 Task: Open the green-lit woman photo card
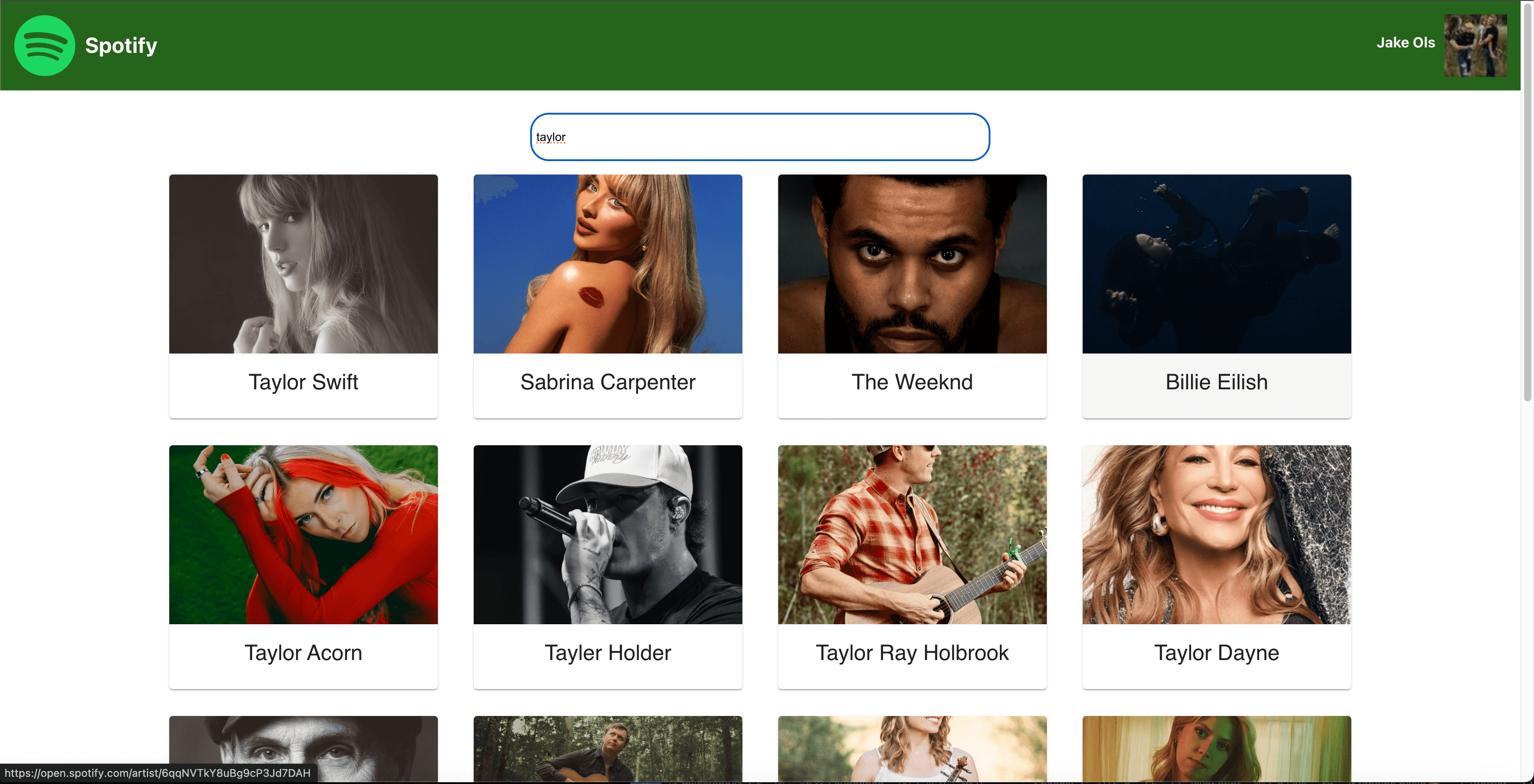(x=1216, y=748)
